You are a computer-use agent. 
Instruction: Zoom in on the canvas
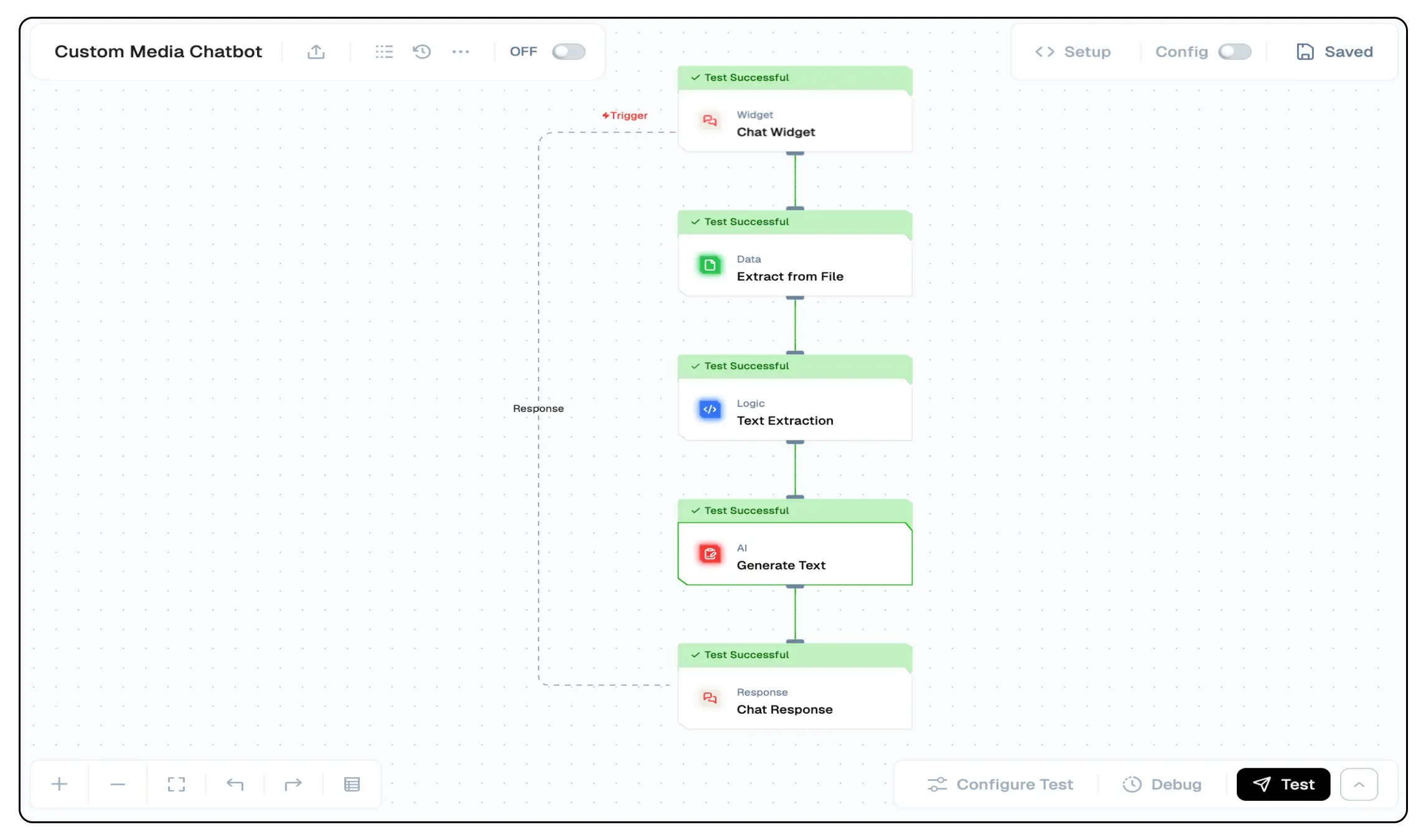[x=59, y=783]
